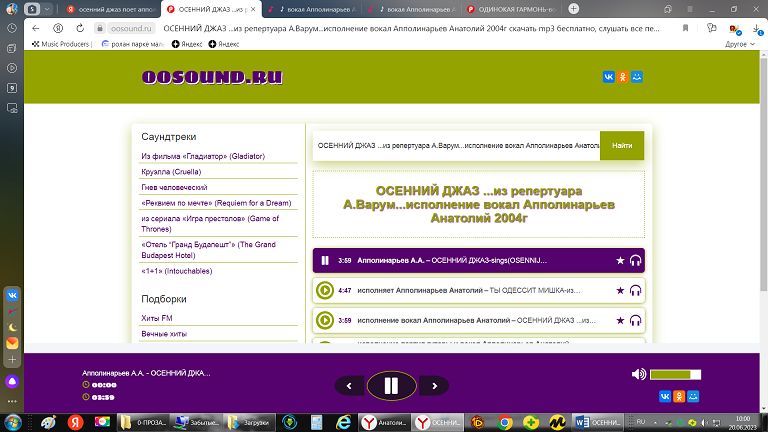Open «Реквием по мечте» soundtrack link
This screenshot has height=432, width=768.
[x=216, y=203]
